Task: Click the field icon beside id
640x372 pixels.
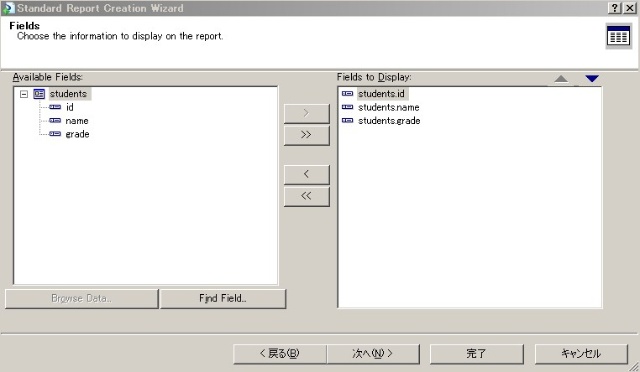Action: [x=55, y=107]
